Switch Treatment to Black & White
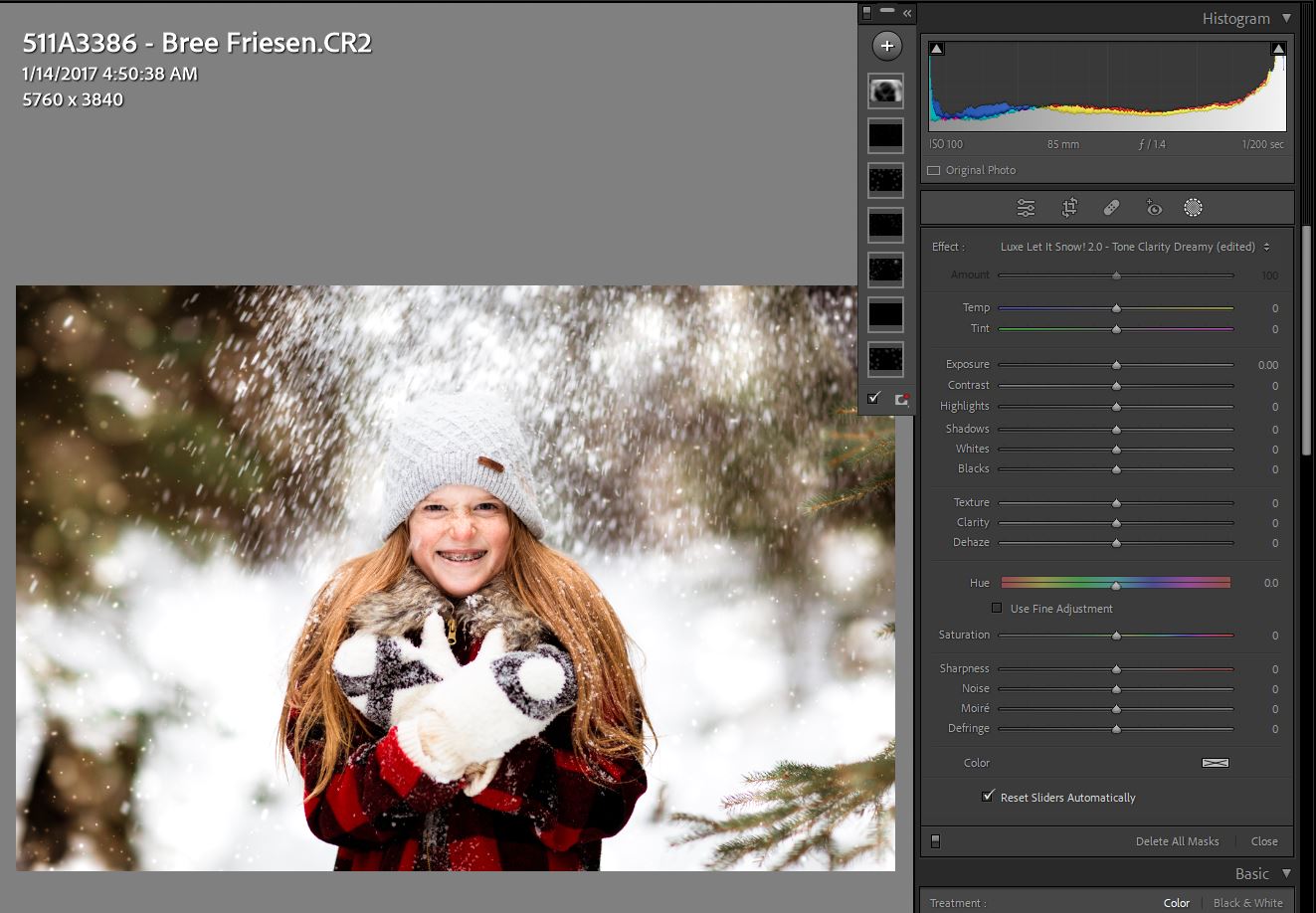1316x913 pixels. coord(1247,903)
